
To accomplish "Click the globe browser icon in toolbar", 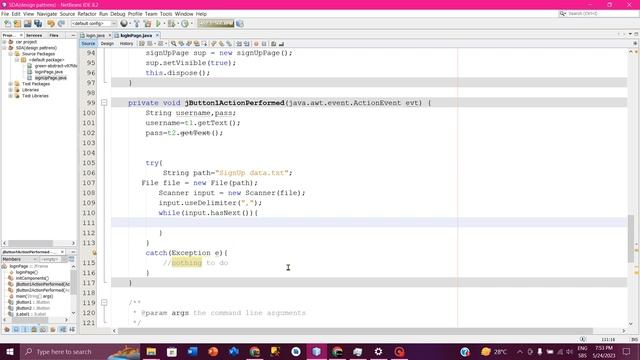I will coord(124,24).
